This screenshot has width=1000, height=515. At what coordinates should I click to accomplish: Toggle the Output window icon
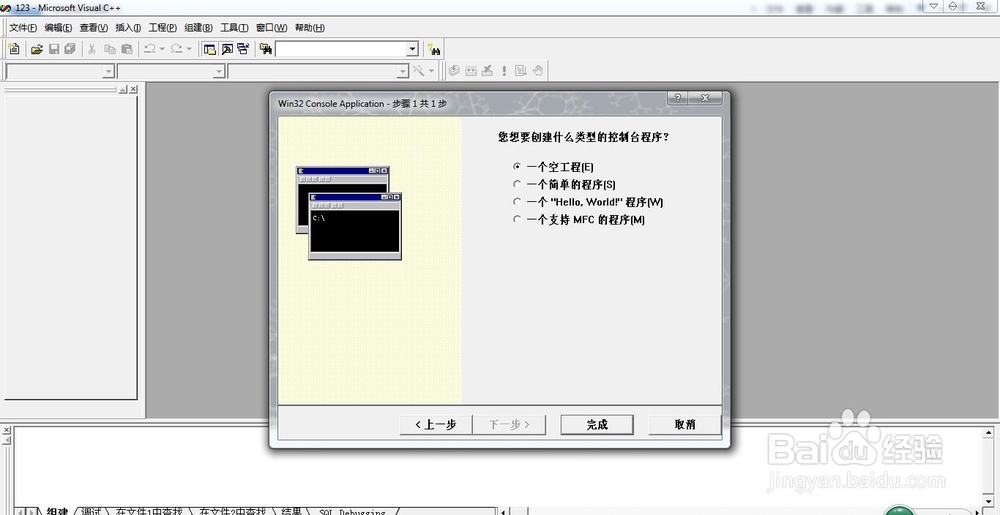coord(226,49)
